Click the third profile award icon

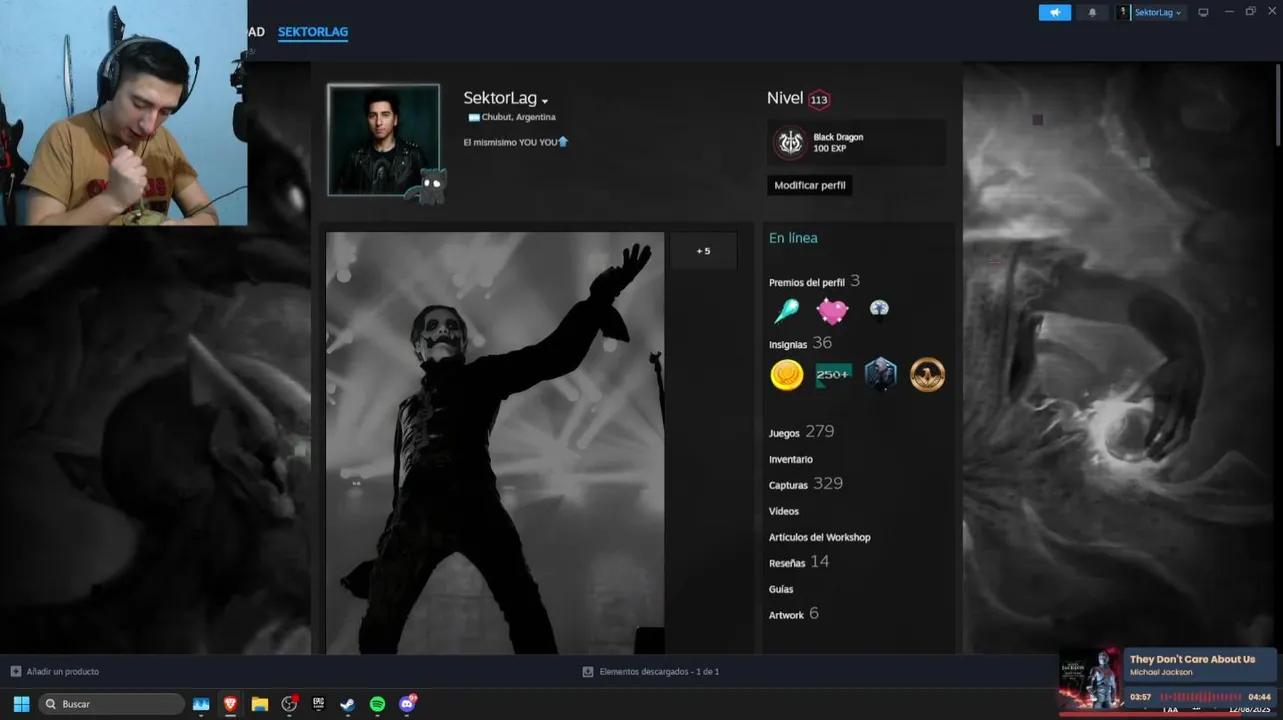tap(879, 309)
